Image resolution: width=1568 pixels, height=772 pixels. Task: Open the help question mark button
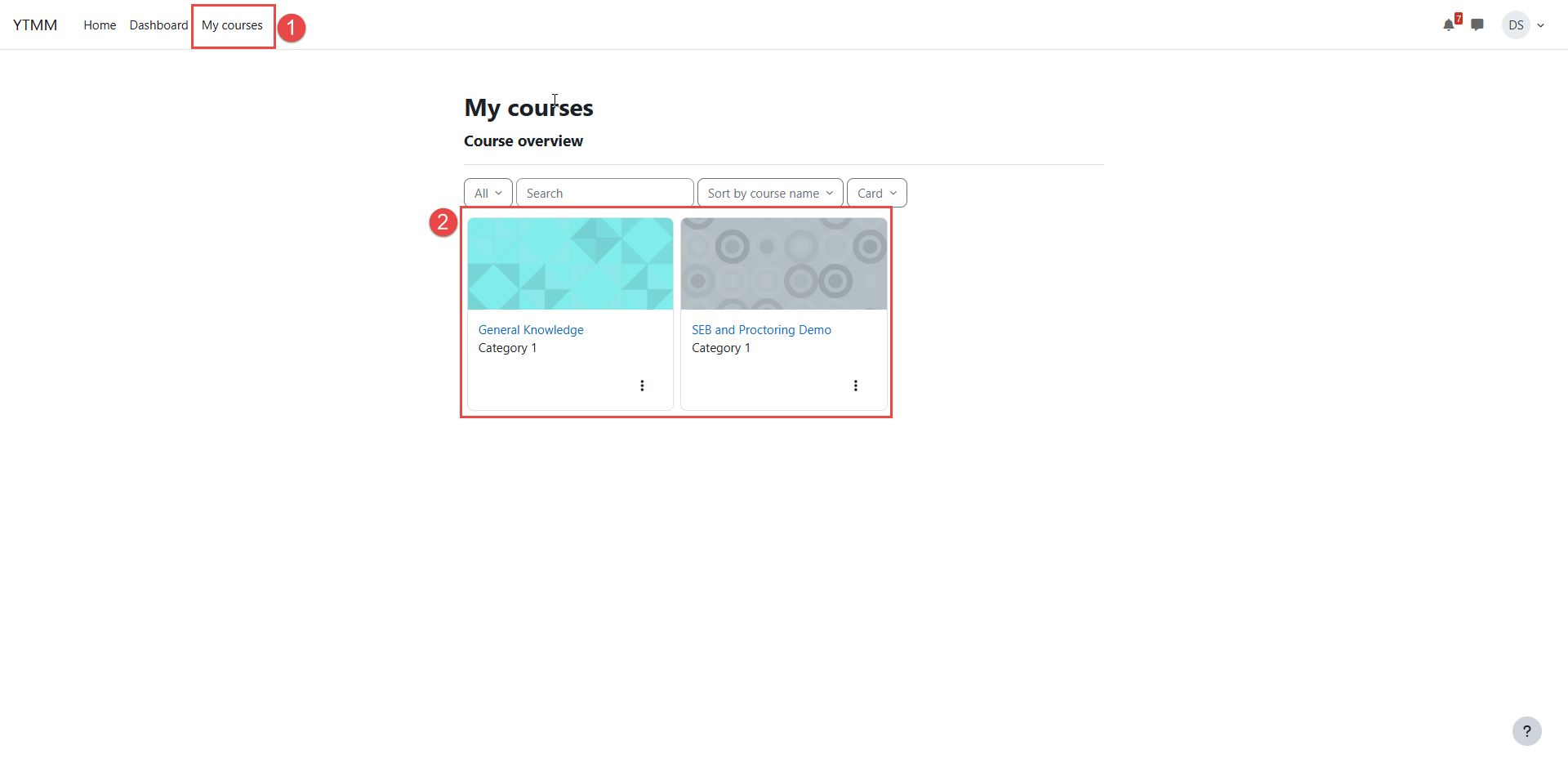[1526, 731]
